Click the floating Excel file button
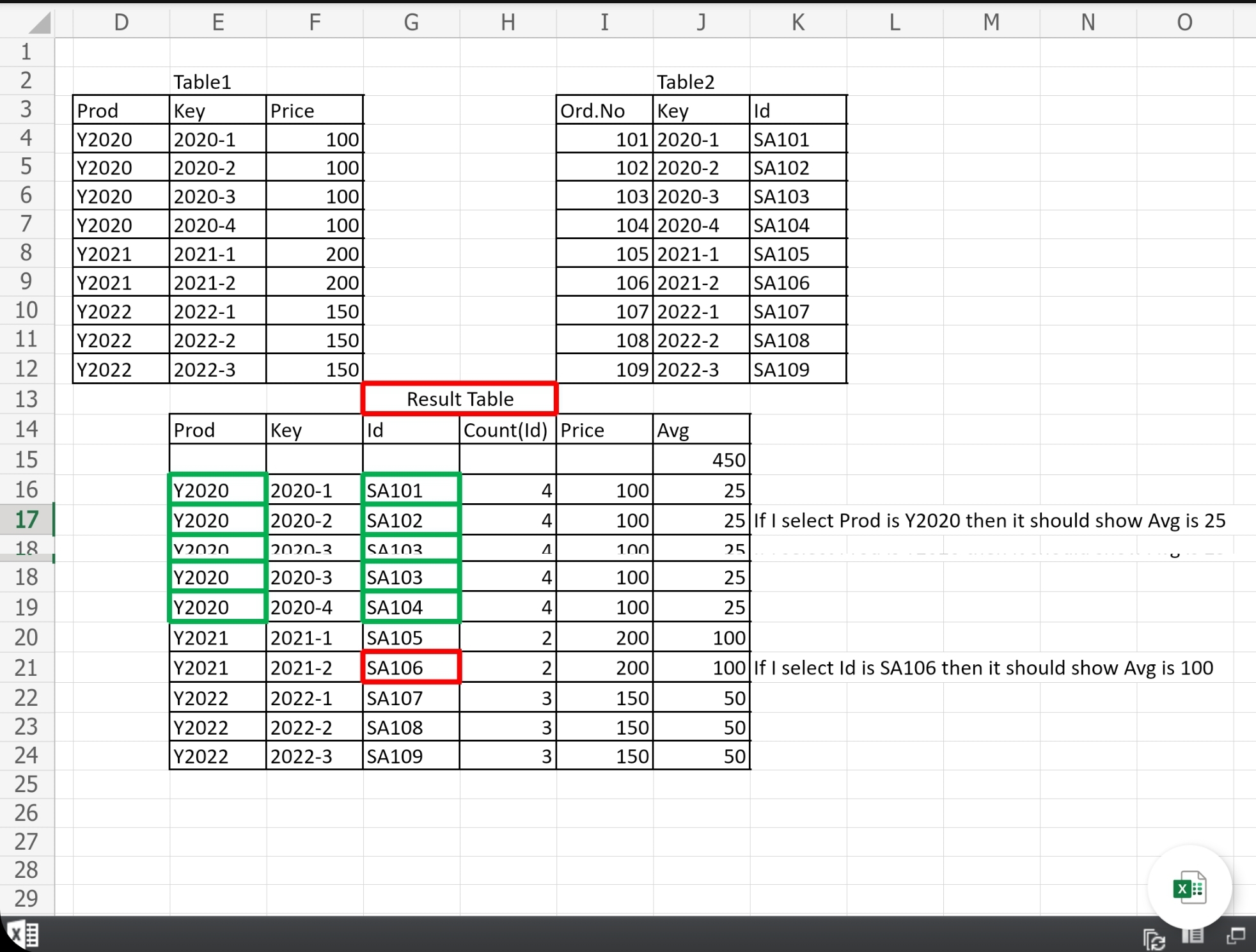Image resolution: width=1256 pixels, height=952 pixels. pos(1189,887)
